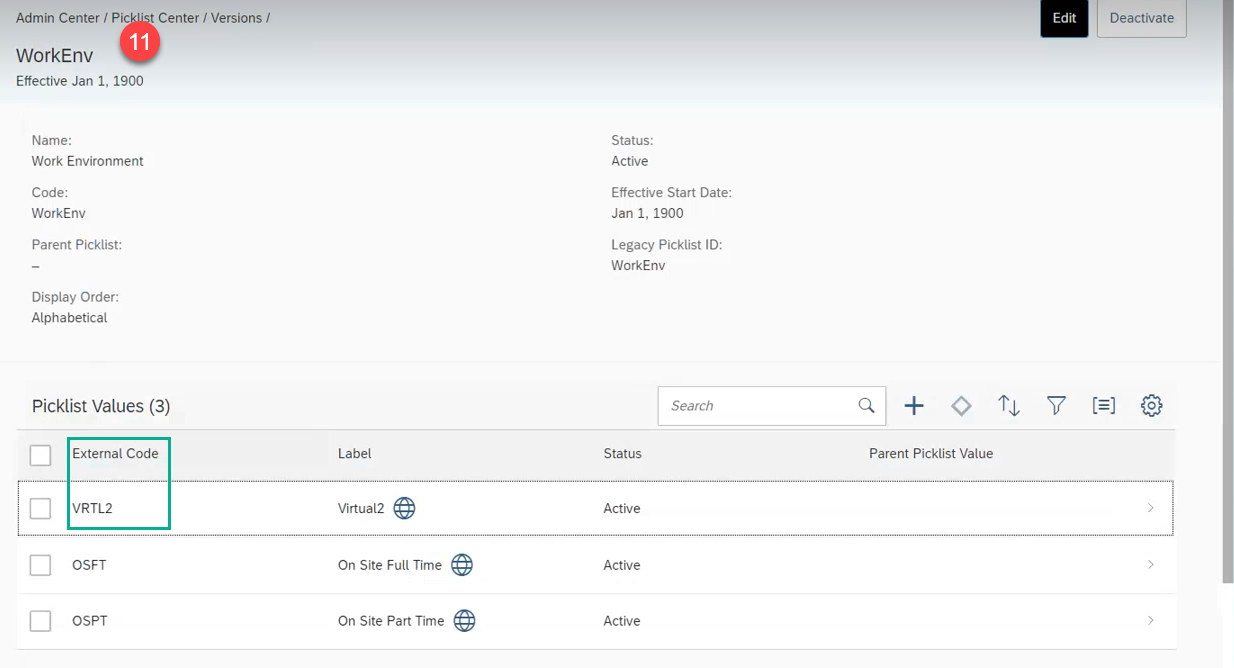Open the Versions breadcrumb link
Viewport: 1234px width, 668px height.
[236, 18]
